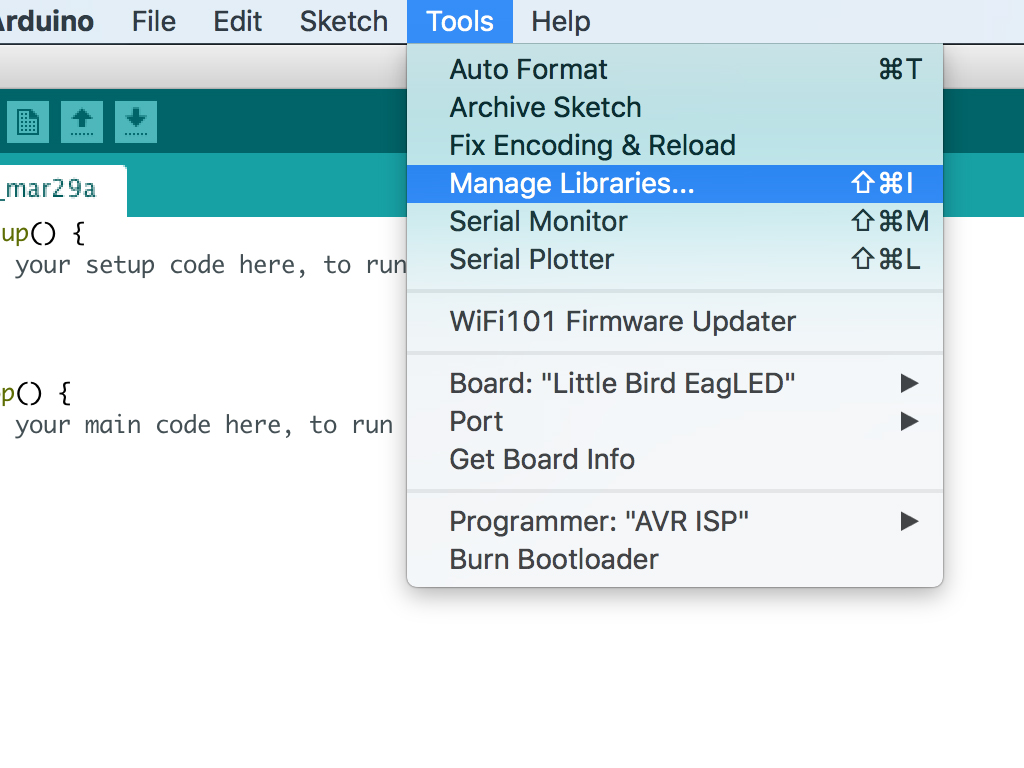Viewport: 1024px width, 768px height.
Task: Click the New sketch toolbar icon
Action: coord(27,121)
